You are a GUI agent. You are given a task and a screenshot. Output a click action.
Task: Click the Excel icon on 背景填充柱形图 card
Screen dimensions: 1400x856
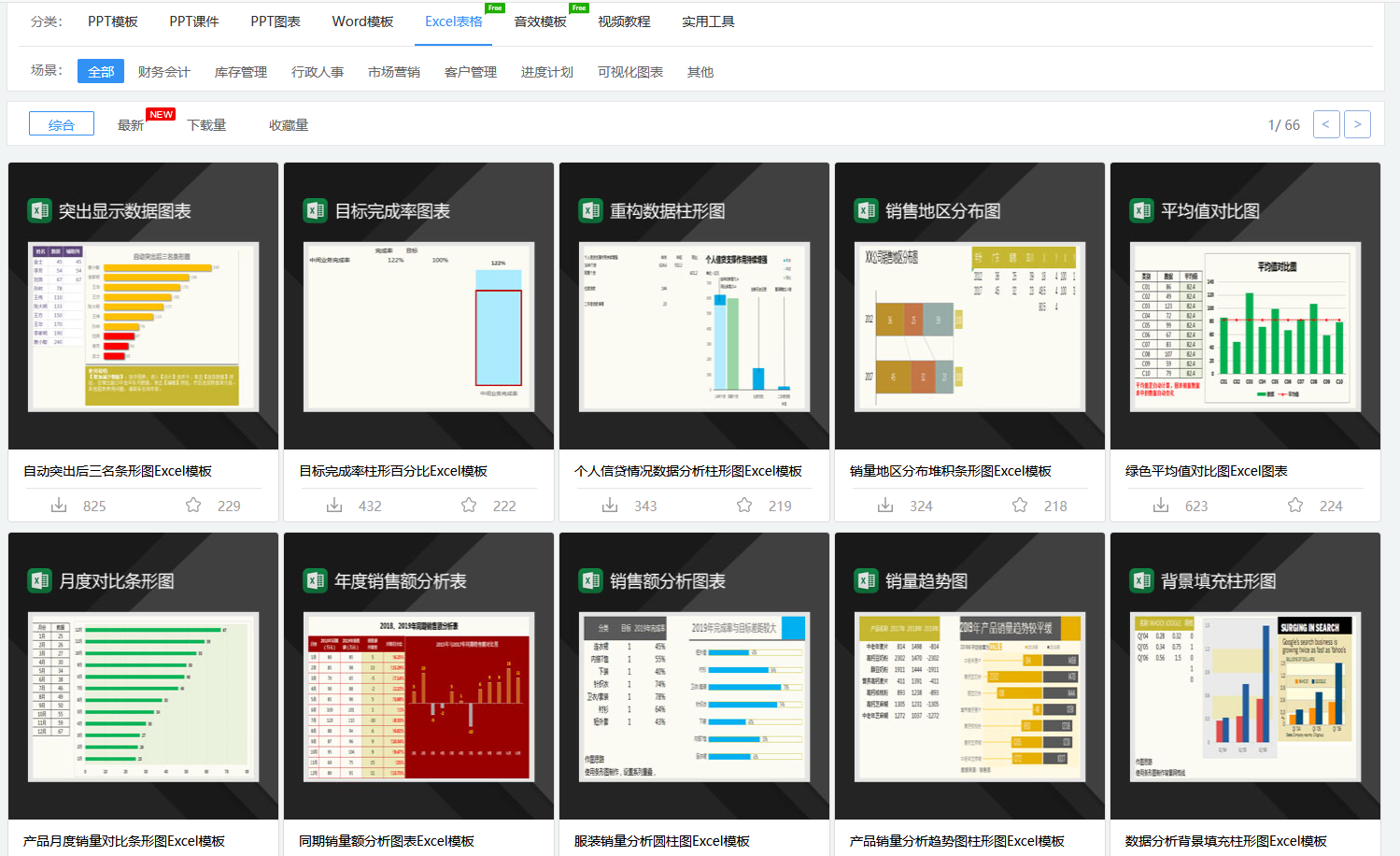pos(1139,579)
